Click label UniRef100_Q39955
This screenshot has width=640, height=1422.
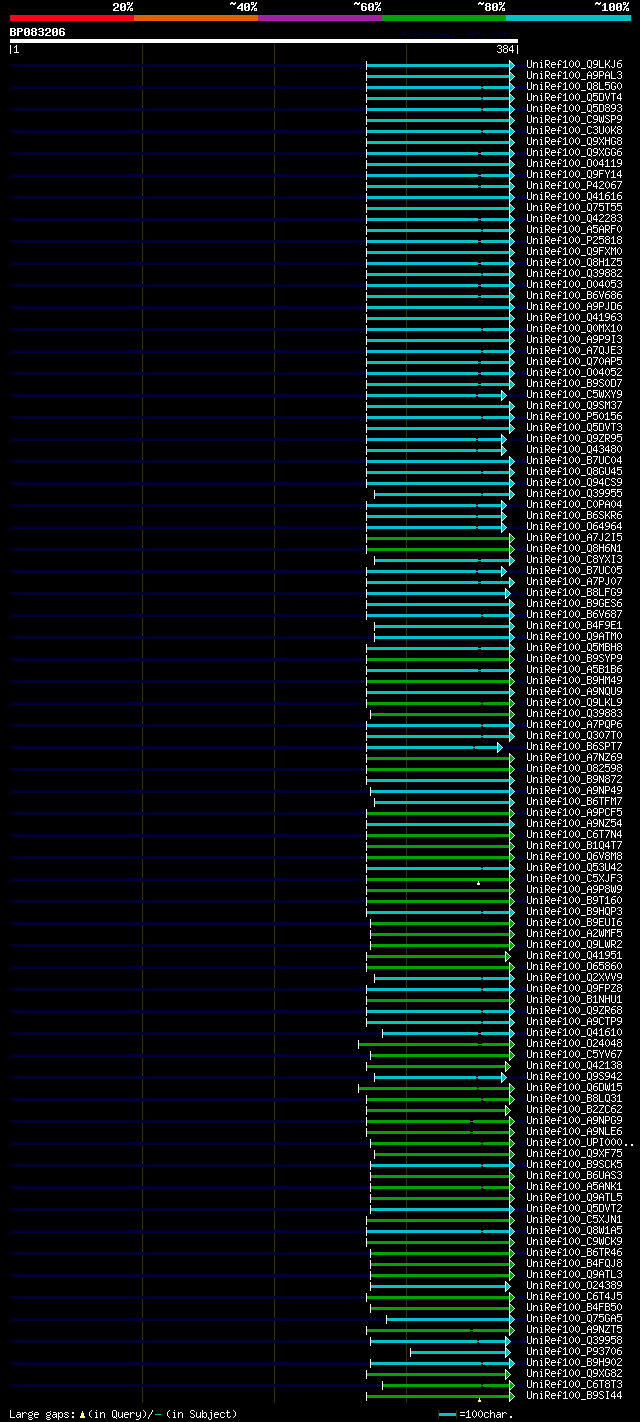574,493
